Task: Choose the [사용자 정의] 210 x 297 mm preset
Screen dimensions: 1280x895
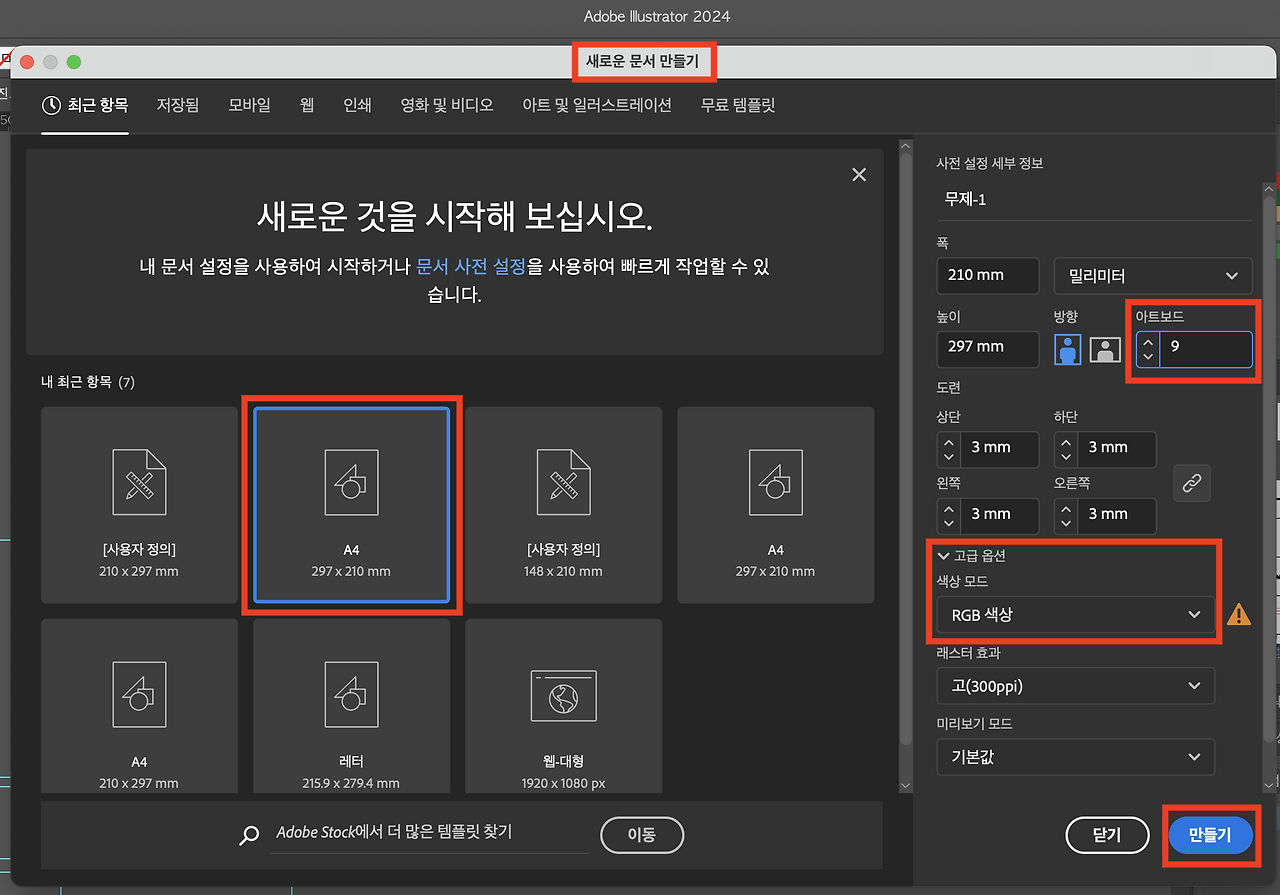Action: pos(139,505)
